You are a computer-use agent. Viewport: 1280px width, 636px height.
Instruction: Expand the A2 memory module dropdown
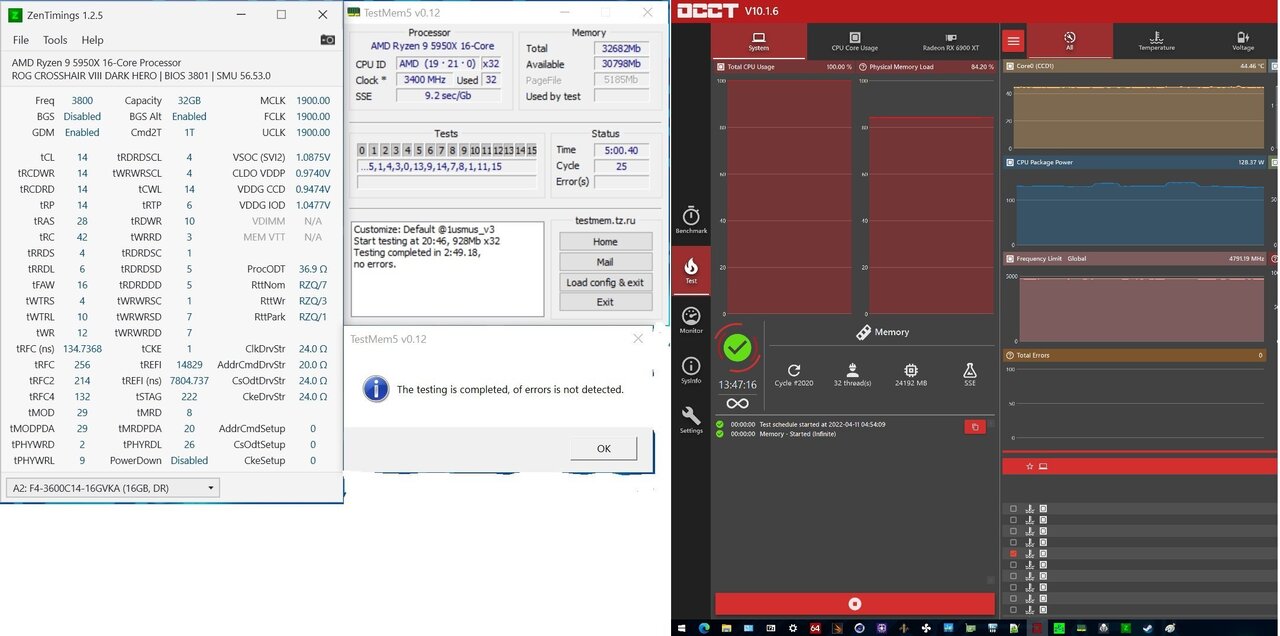point(210,488)
